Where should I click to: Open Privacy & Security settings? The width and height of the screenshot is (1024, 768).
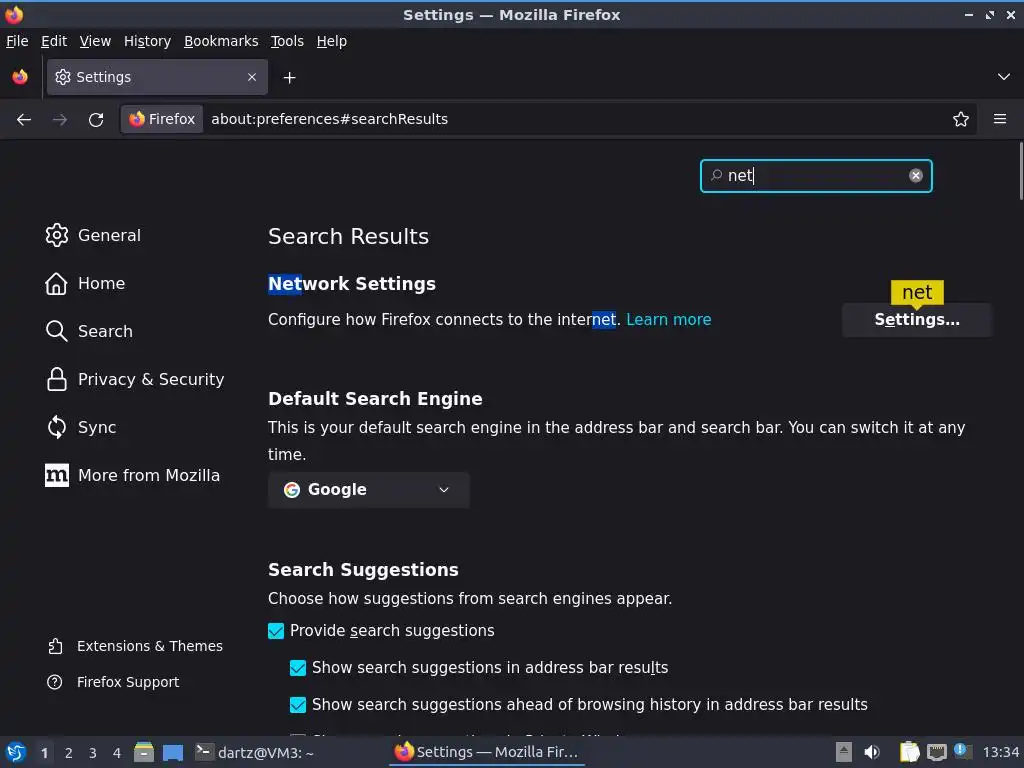click(x=135, y=379)
